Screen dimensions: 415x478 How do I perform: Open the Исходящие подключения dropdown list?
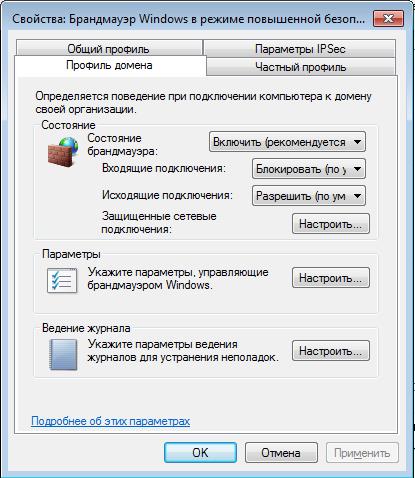309,196
